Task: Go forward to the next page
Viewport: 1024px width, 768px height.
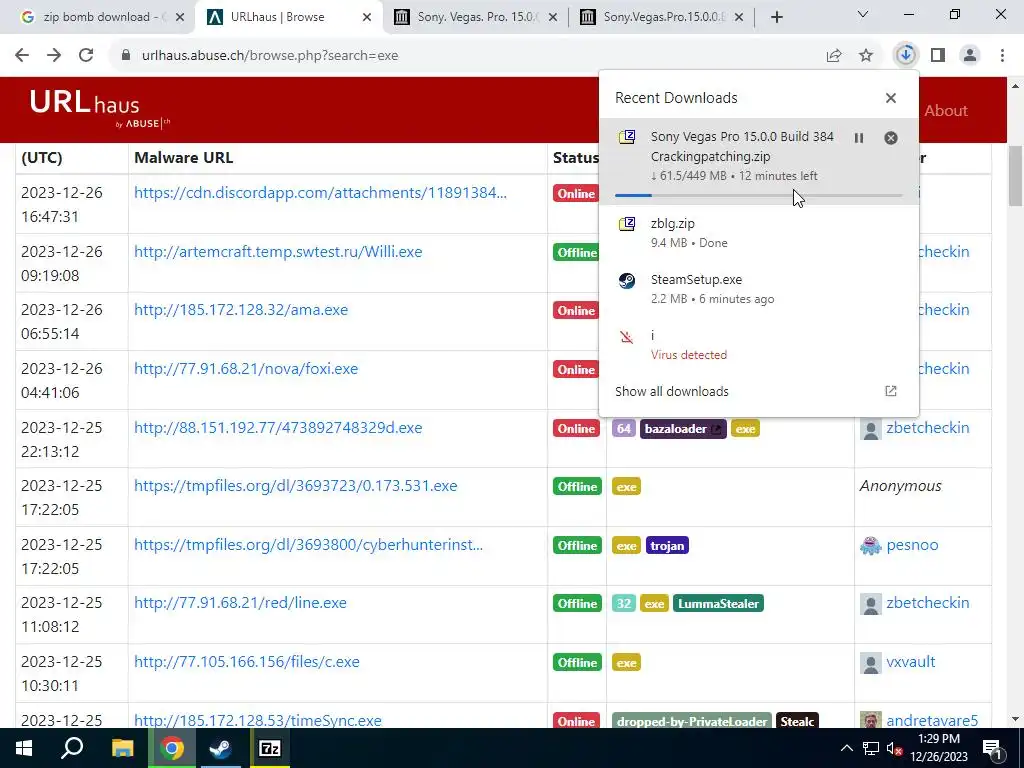Action: (x=54, y=56)
